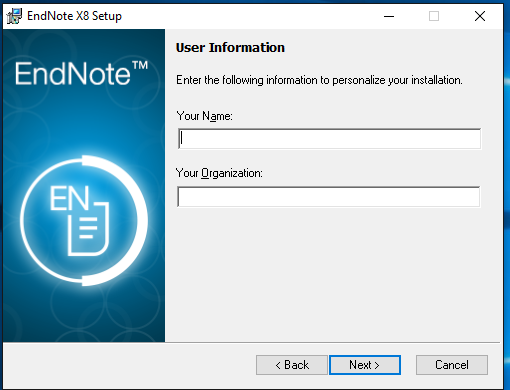This screenshot has height=390, width=510.
Task: Click the installer icon in the title bar
Action: (x=14, y=16)
